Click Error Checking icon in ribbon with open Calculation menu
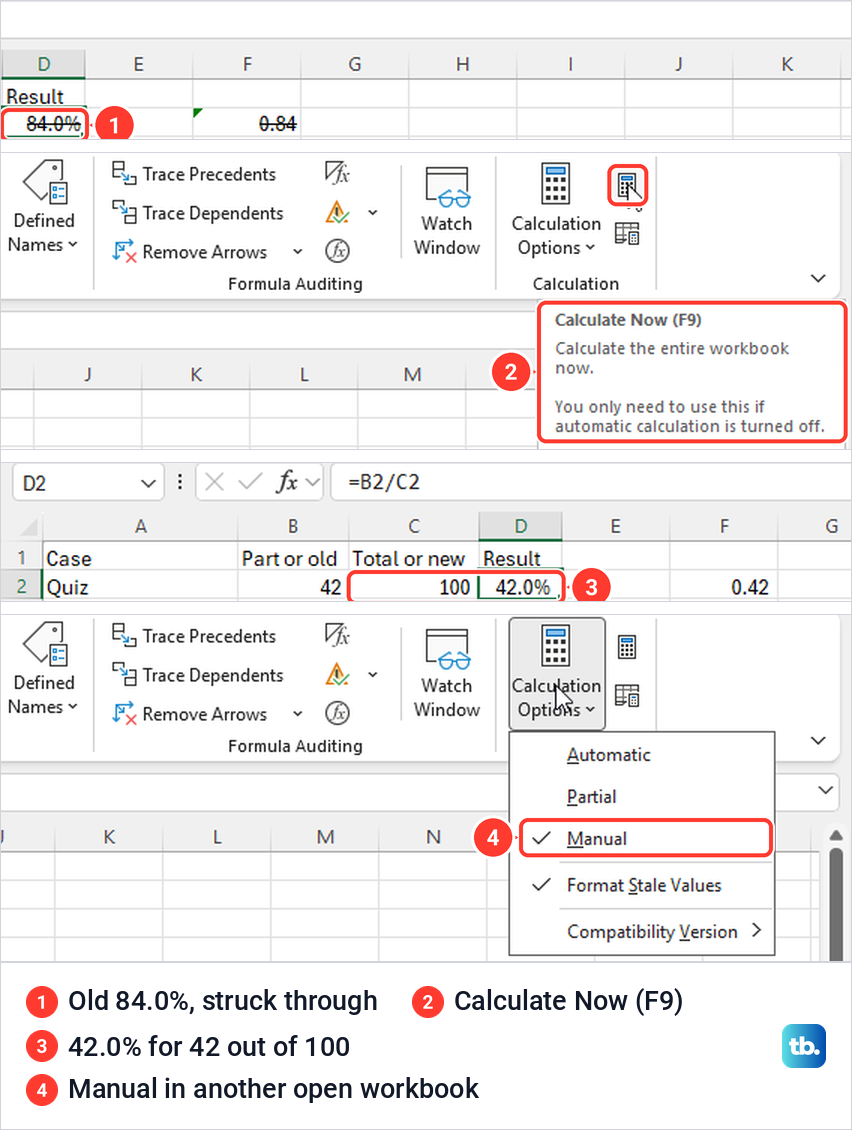 point(337,674)
